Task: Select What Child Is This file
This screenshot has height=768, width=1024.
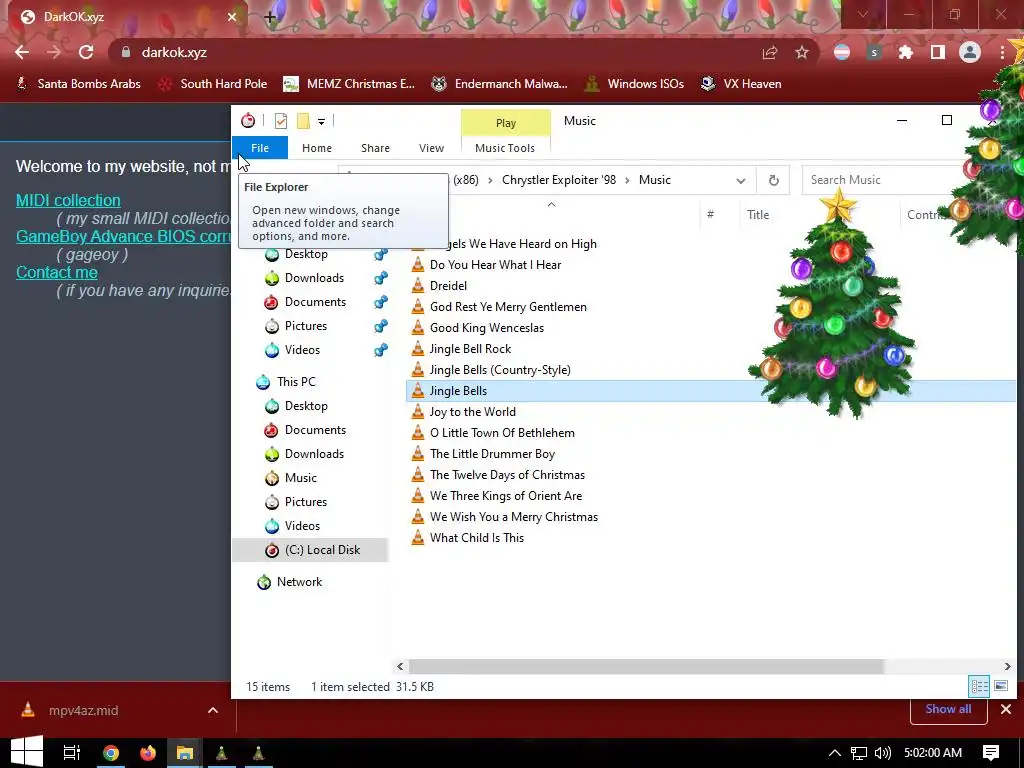Action: [477, 537]
